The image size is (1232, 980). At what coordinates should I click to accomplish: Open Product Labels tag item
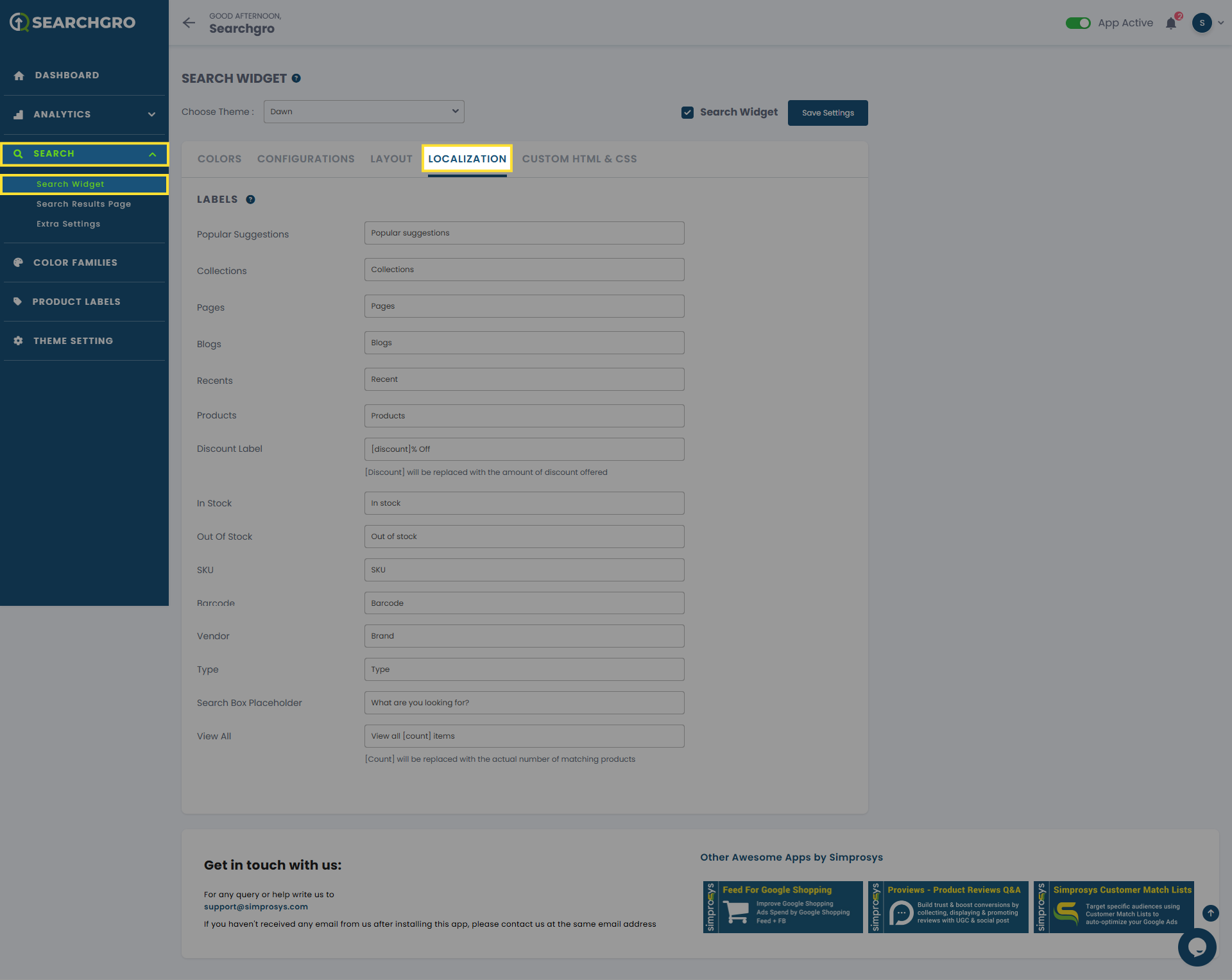tap(18, 302)
